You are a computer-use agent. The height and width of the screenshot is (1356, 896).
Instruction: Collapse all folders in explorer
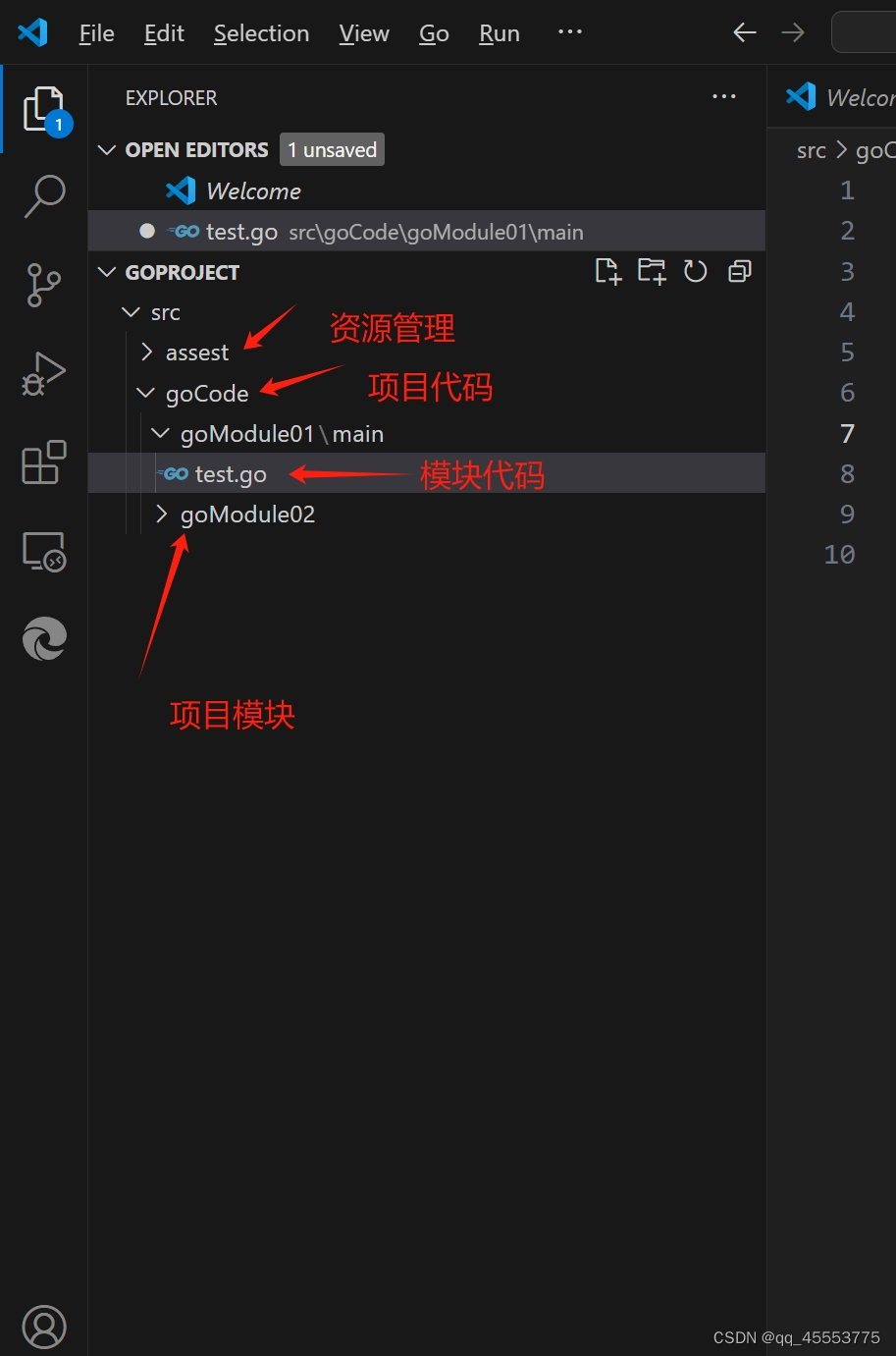tap(740, 272)
